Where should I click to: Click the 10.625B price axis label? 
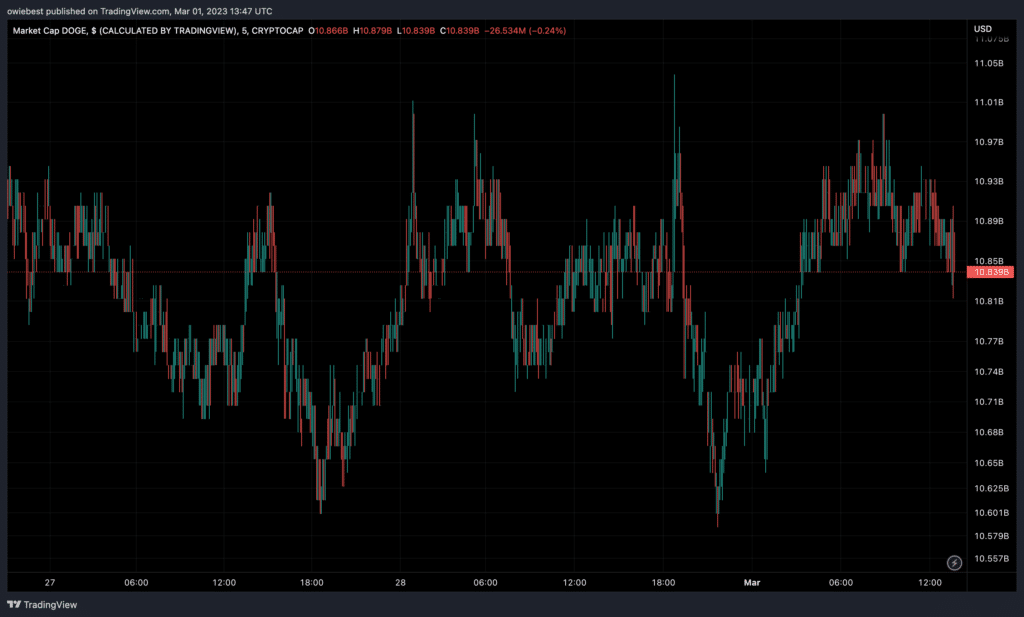[991, 488]
